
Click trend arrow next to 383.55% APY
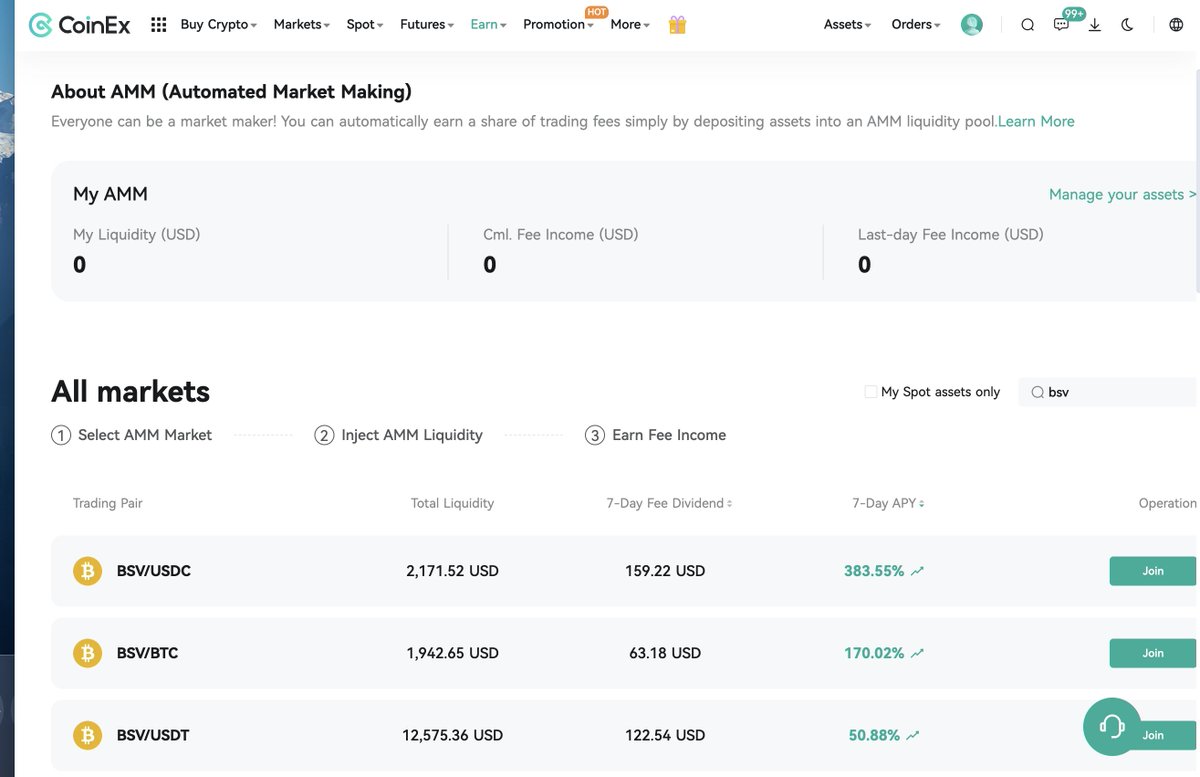point(917,571)
